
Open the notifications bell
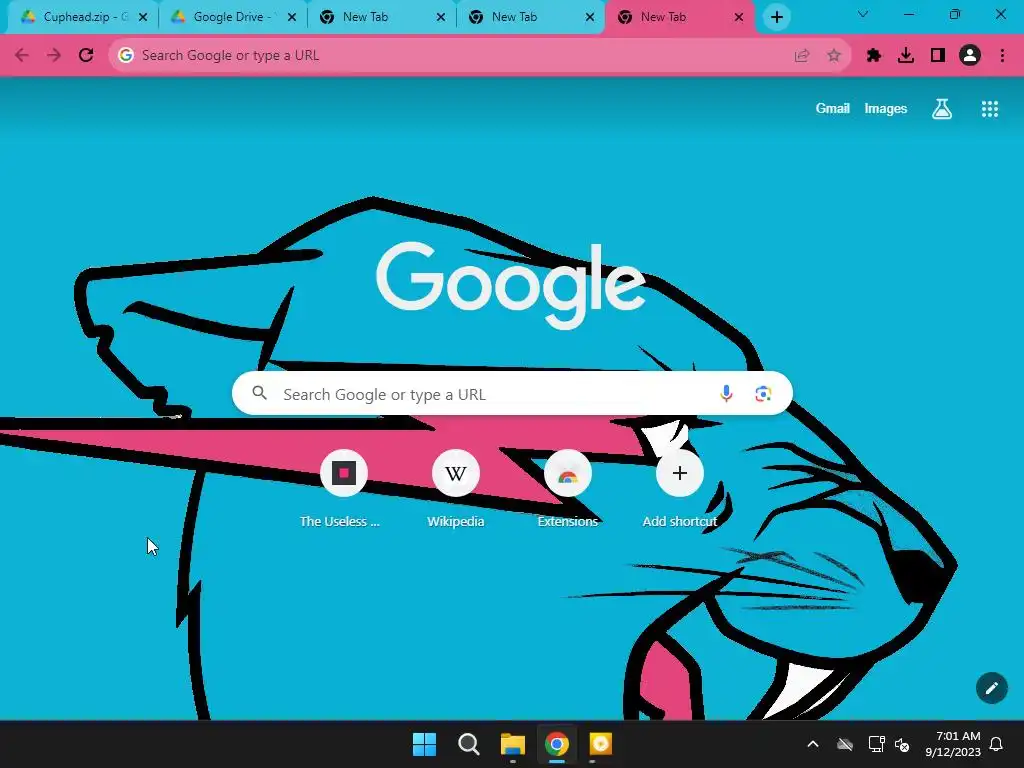point(997,744)
